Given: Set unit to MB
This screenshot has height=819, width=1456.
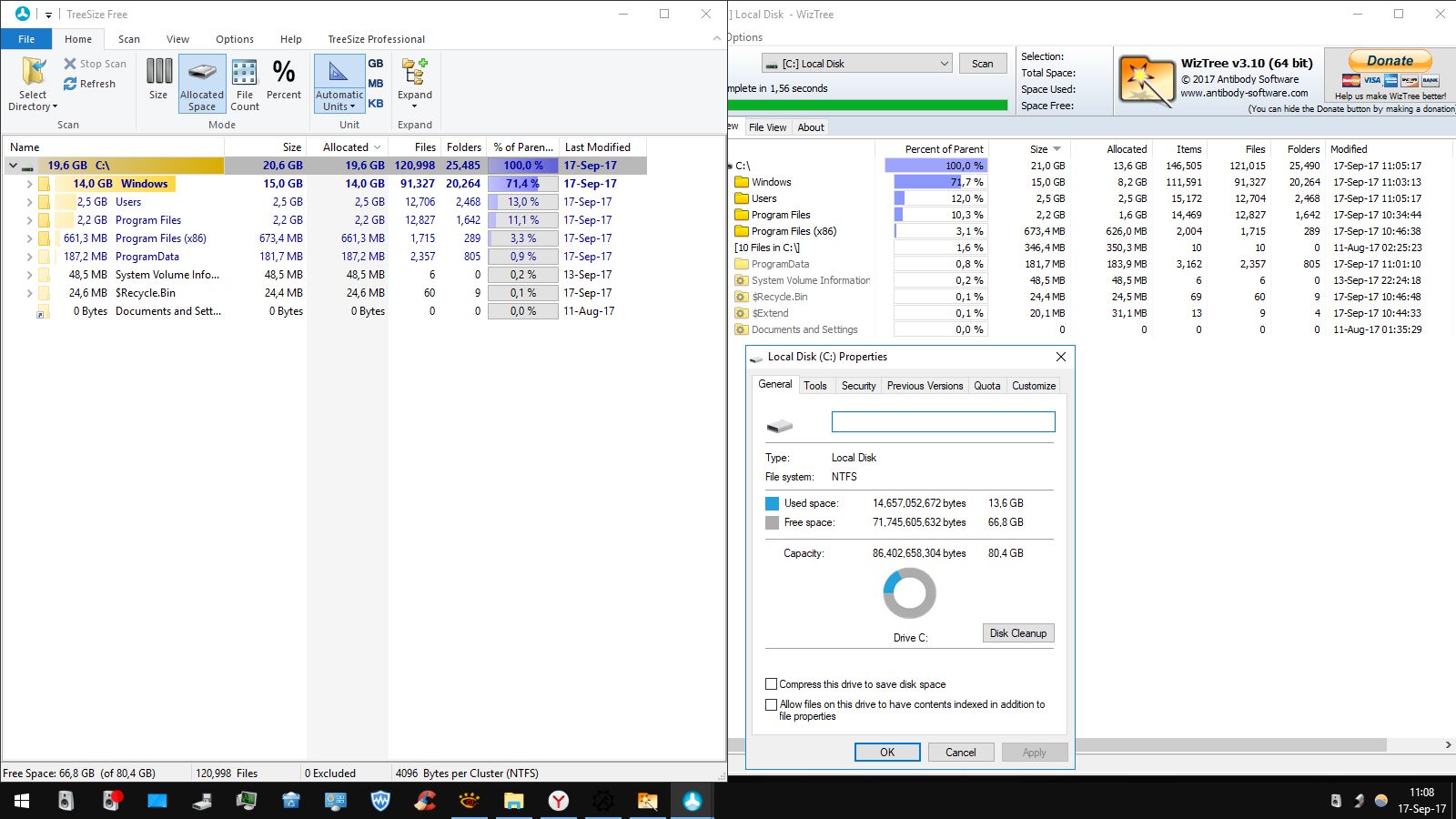Looking at the screenshot, I should [376, 84].
